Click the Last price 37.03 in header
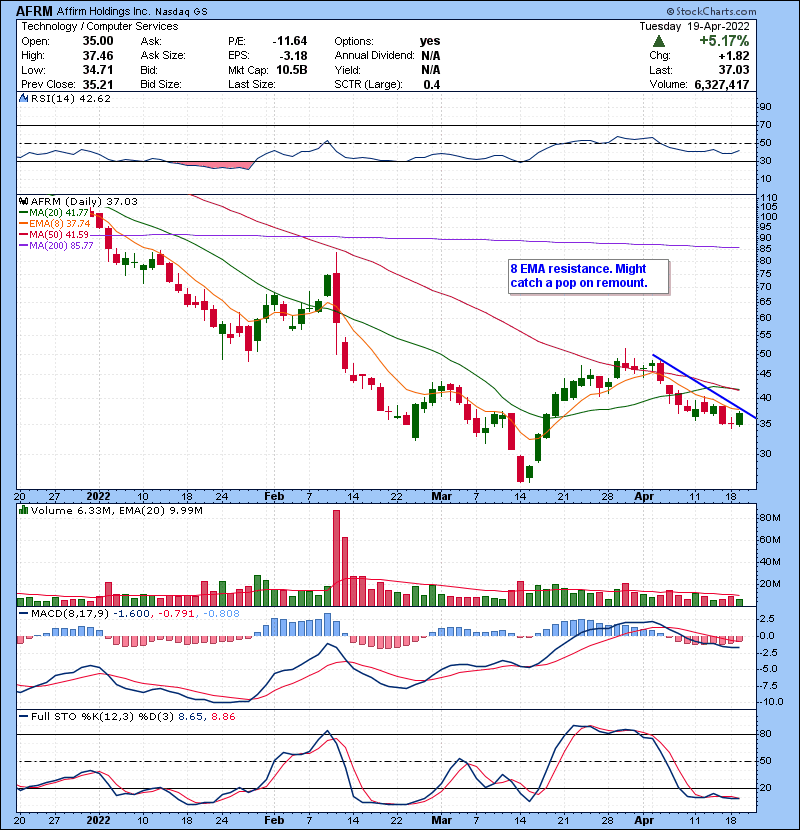Viewport: 800px width, 830px height. (734, 70)
